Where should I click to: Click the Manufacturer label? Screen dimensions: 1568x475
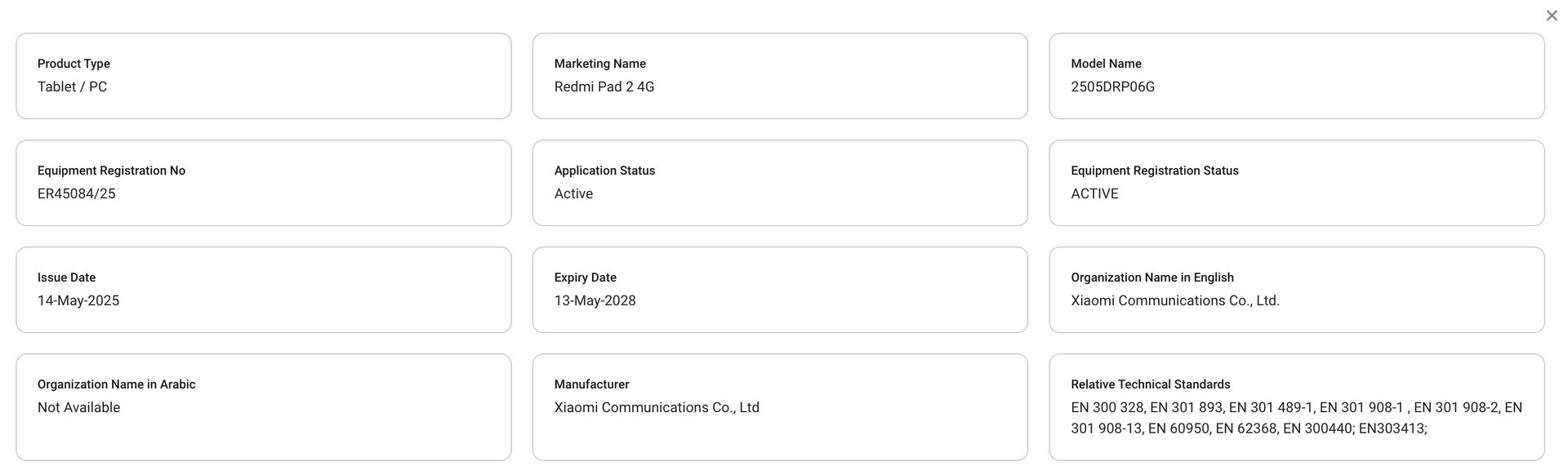click(591, 384)
